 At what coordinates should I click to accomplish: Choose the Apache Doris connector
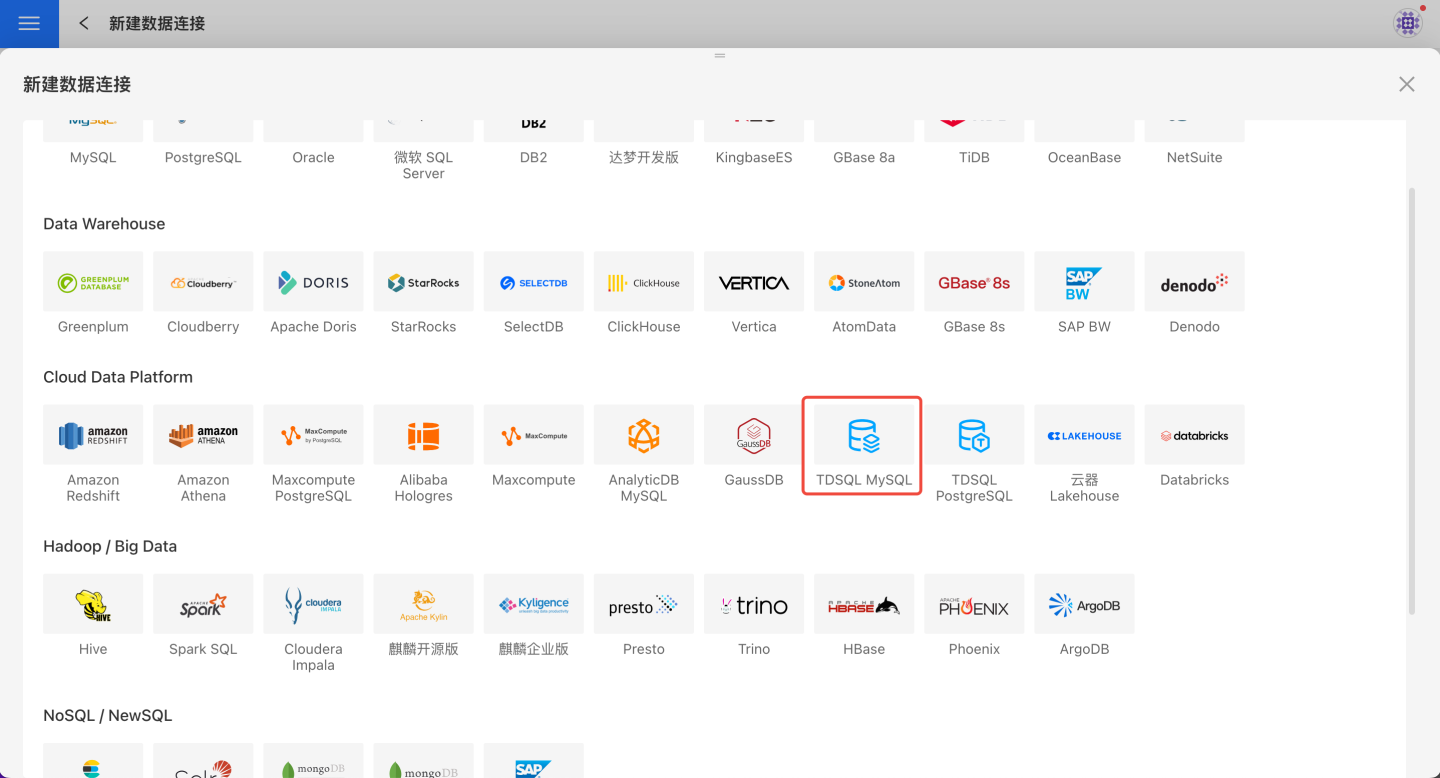point(313,283)
